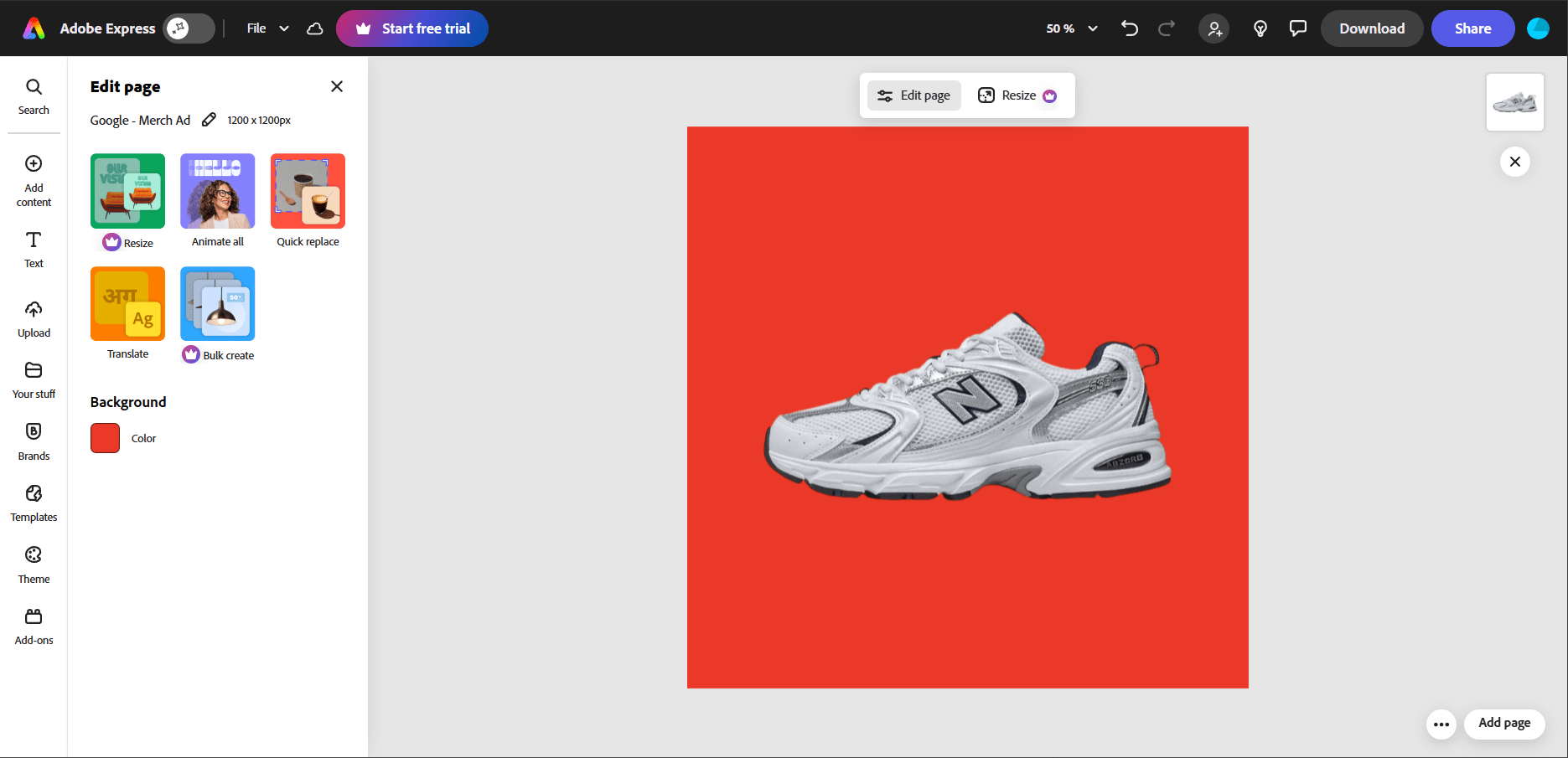Image resolution: width=1568 pixels, height=758 pixels.
Task: Select the Animate all card
Action: [x=218, y=201]
